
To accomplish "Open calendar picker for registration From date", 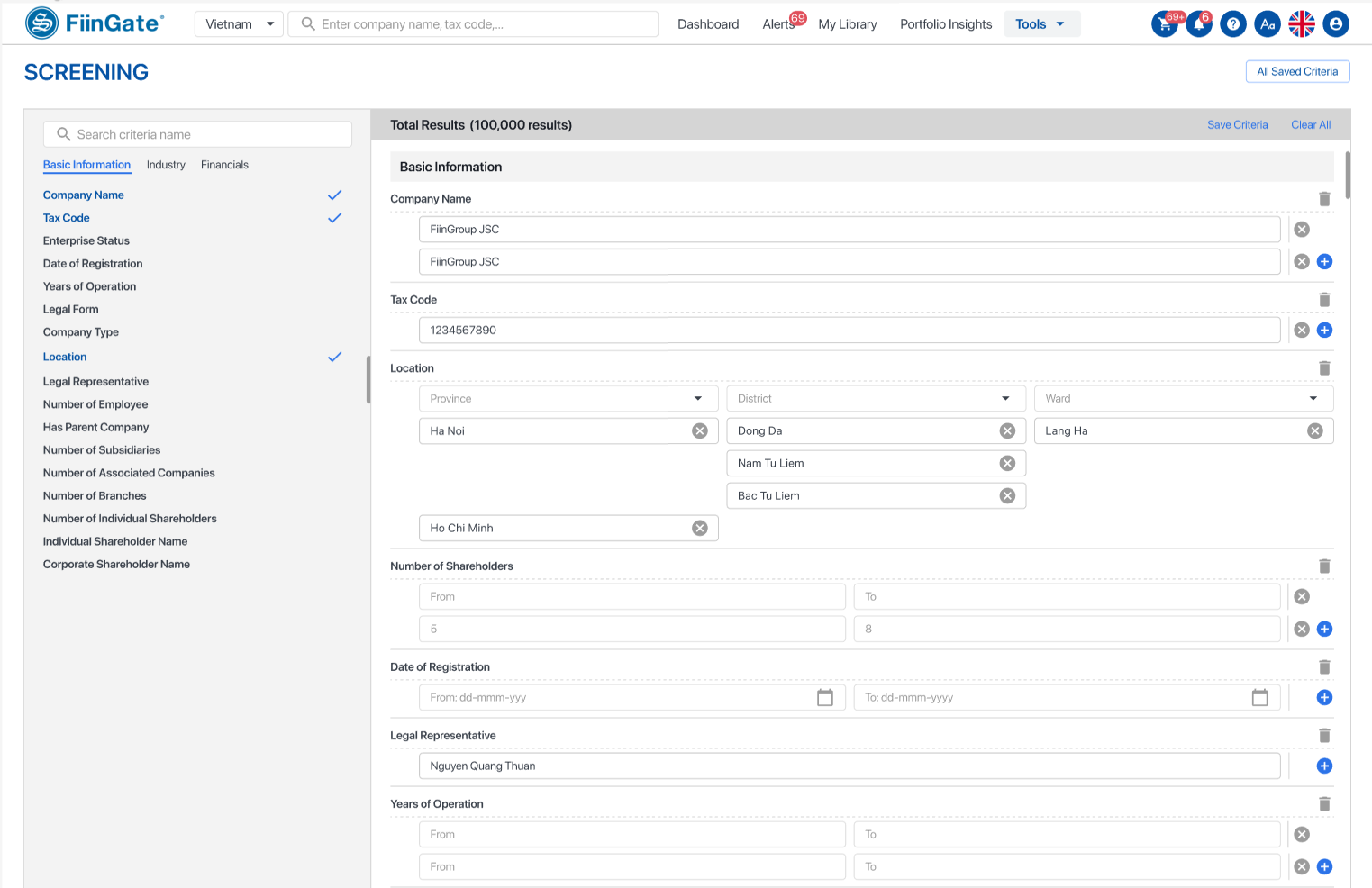I will pos(824,698).
